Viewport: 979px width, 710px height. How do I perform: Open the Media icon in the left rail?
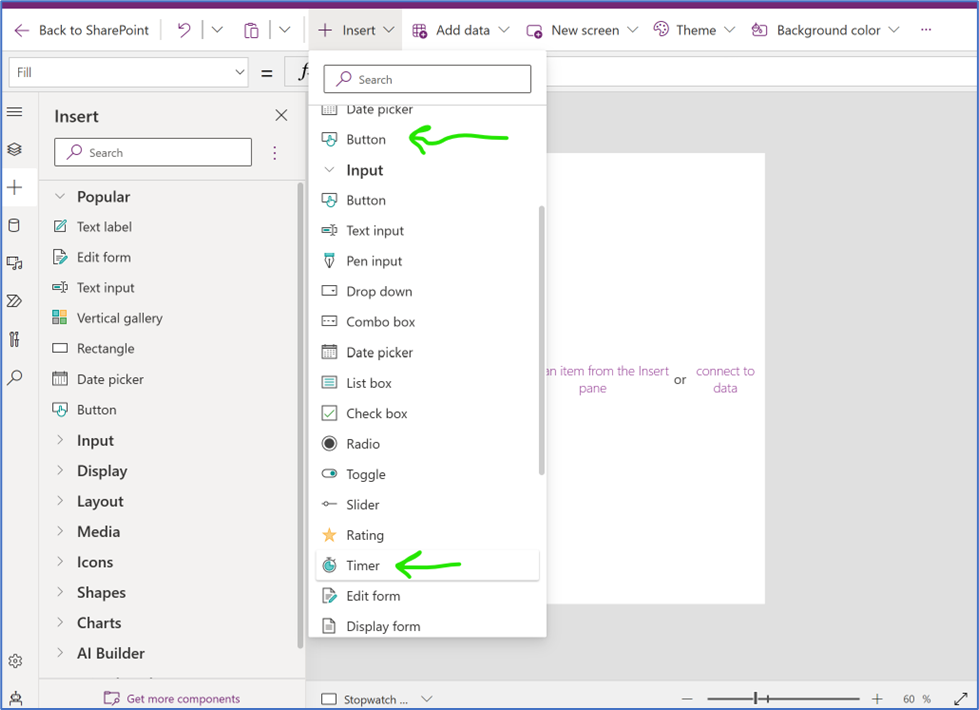14,263
